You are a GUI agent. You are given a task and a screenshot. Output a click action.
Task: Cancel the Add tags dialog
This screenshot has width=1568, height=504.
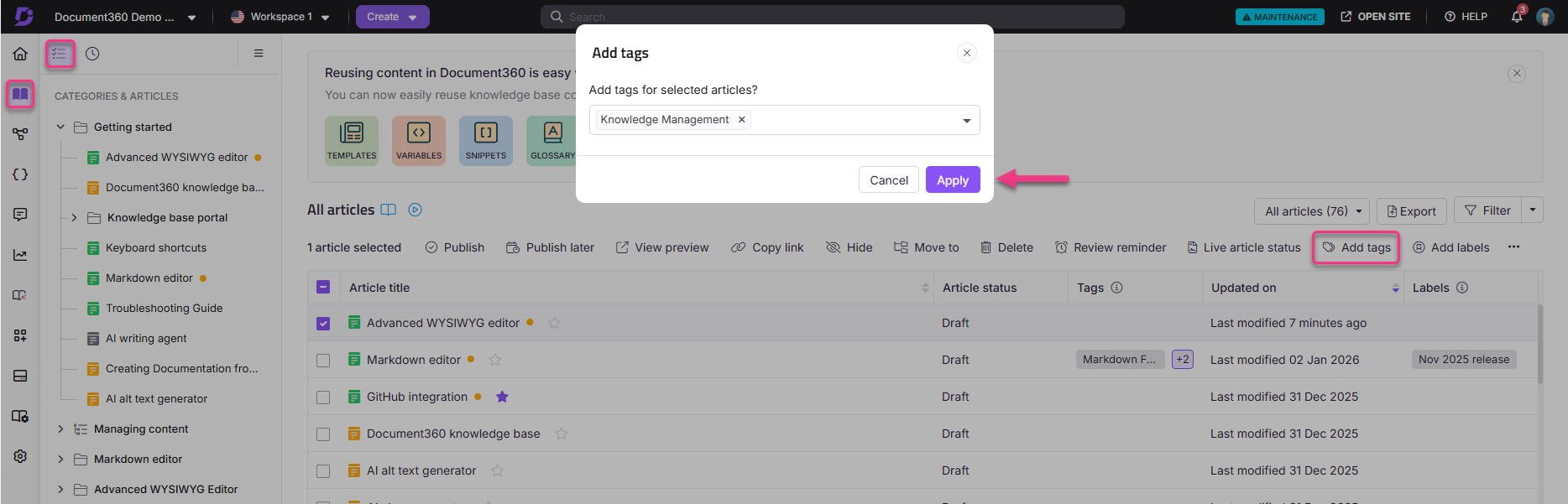889,179
